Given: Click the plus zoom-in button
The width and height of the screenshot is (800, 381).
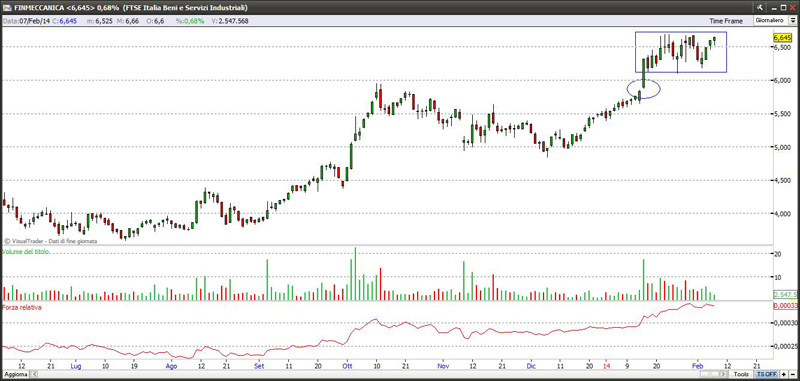Looking at the screenshot, I should pyautogui.click(x=784, y=374).
